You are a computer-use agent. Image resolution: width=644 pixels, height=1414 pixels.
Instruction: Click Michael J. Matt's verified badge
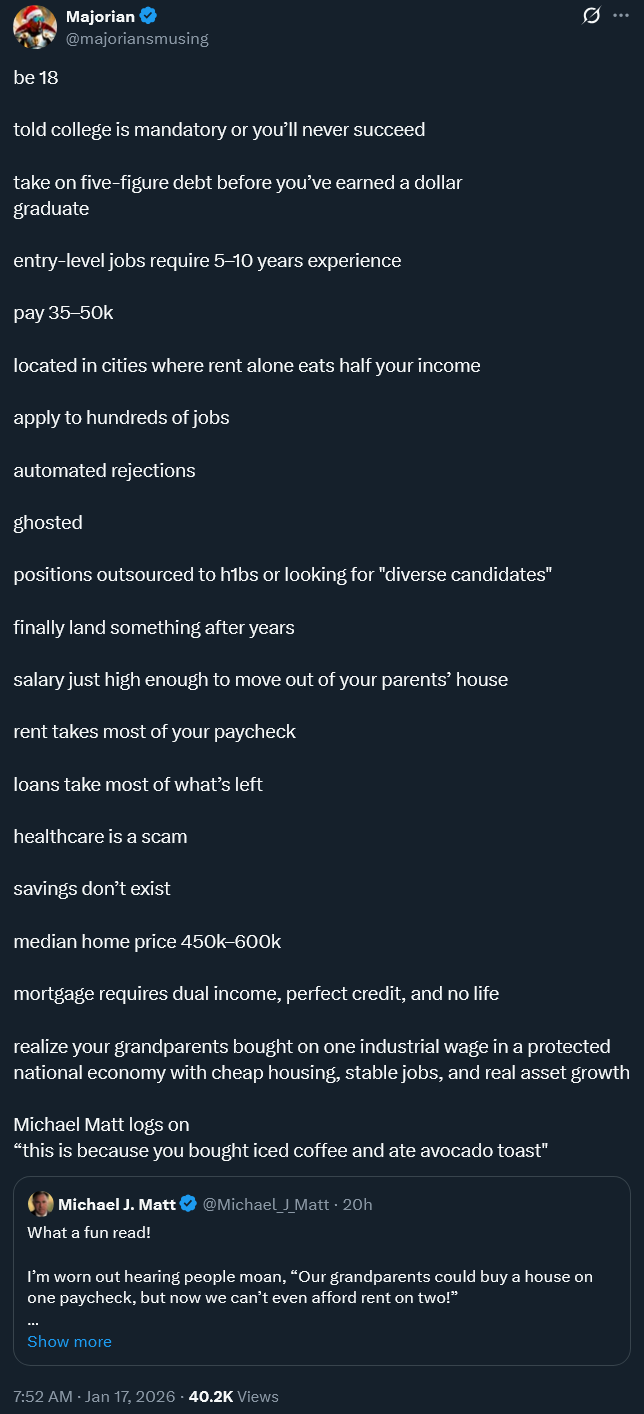(187, 1204)
